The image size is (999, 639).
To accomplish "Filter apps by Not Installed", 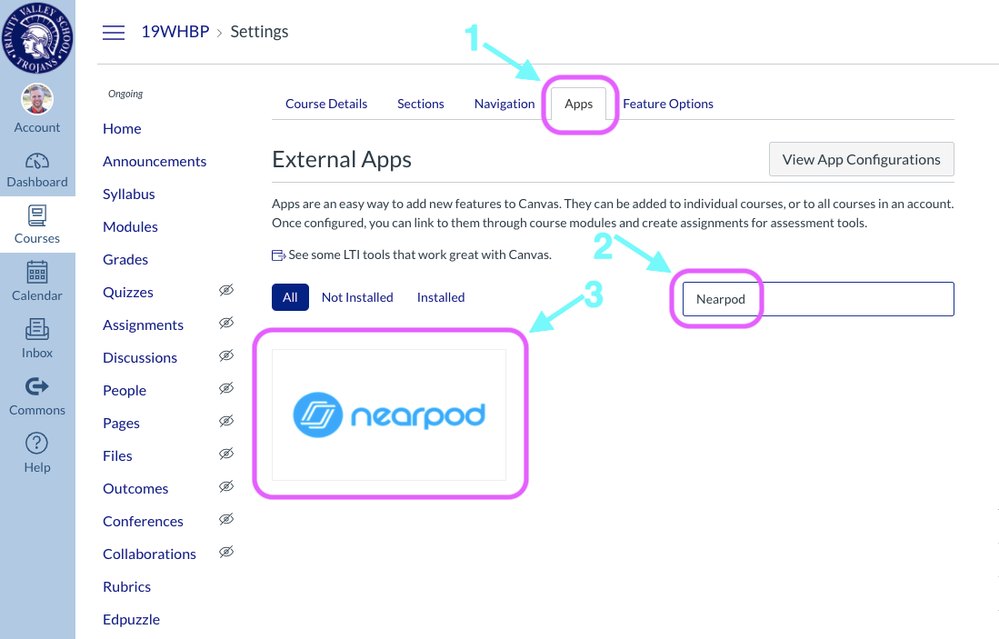I will click(x=357, y=297).
